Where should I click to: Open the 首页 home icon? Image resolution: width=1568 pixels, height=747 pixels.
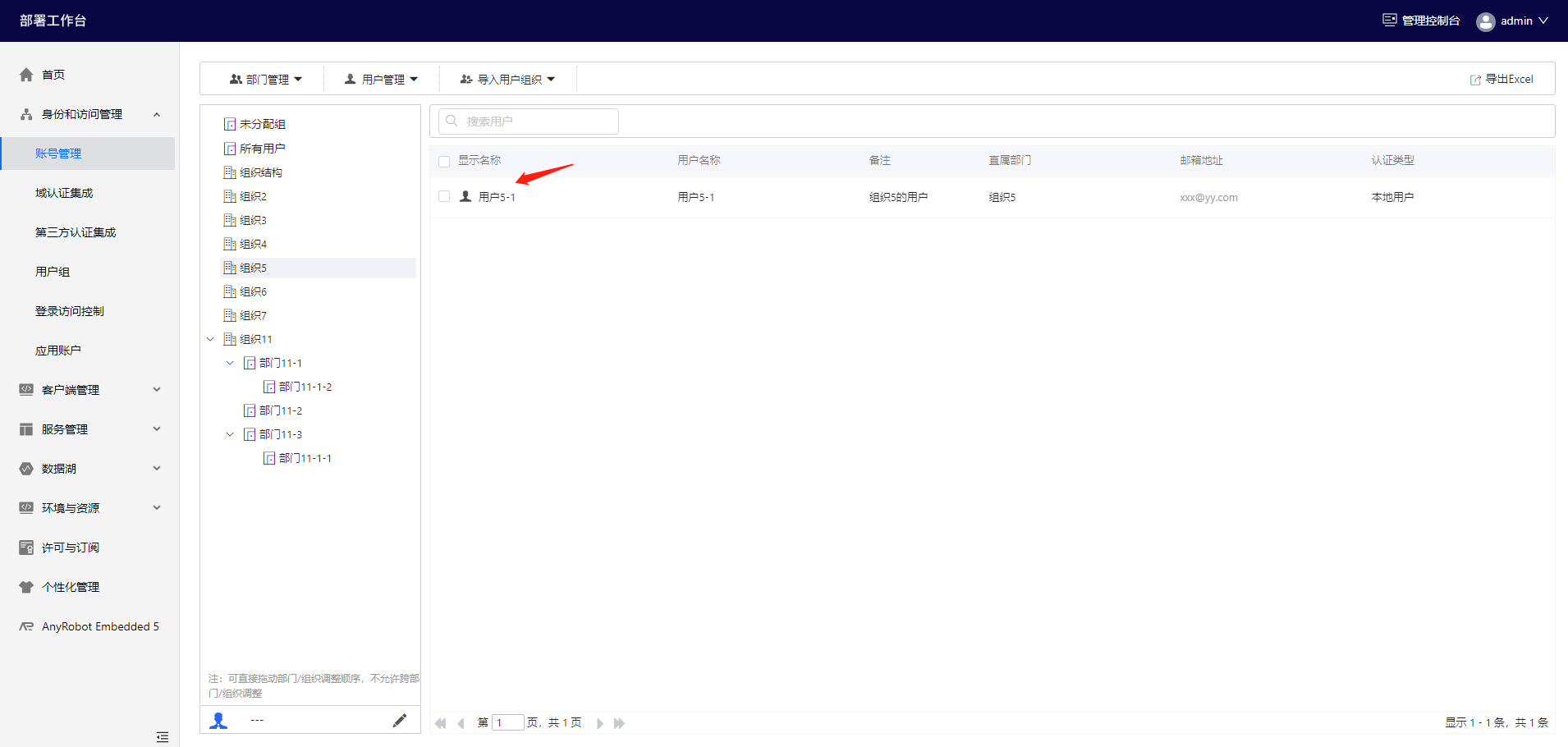(26, 75)
